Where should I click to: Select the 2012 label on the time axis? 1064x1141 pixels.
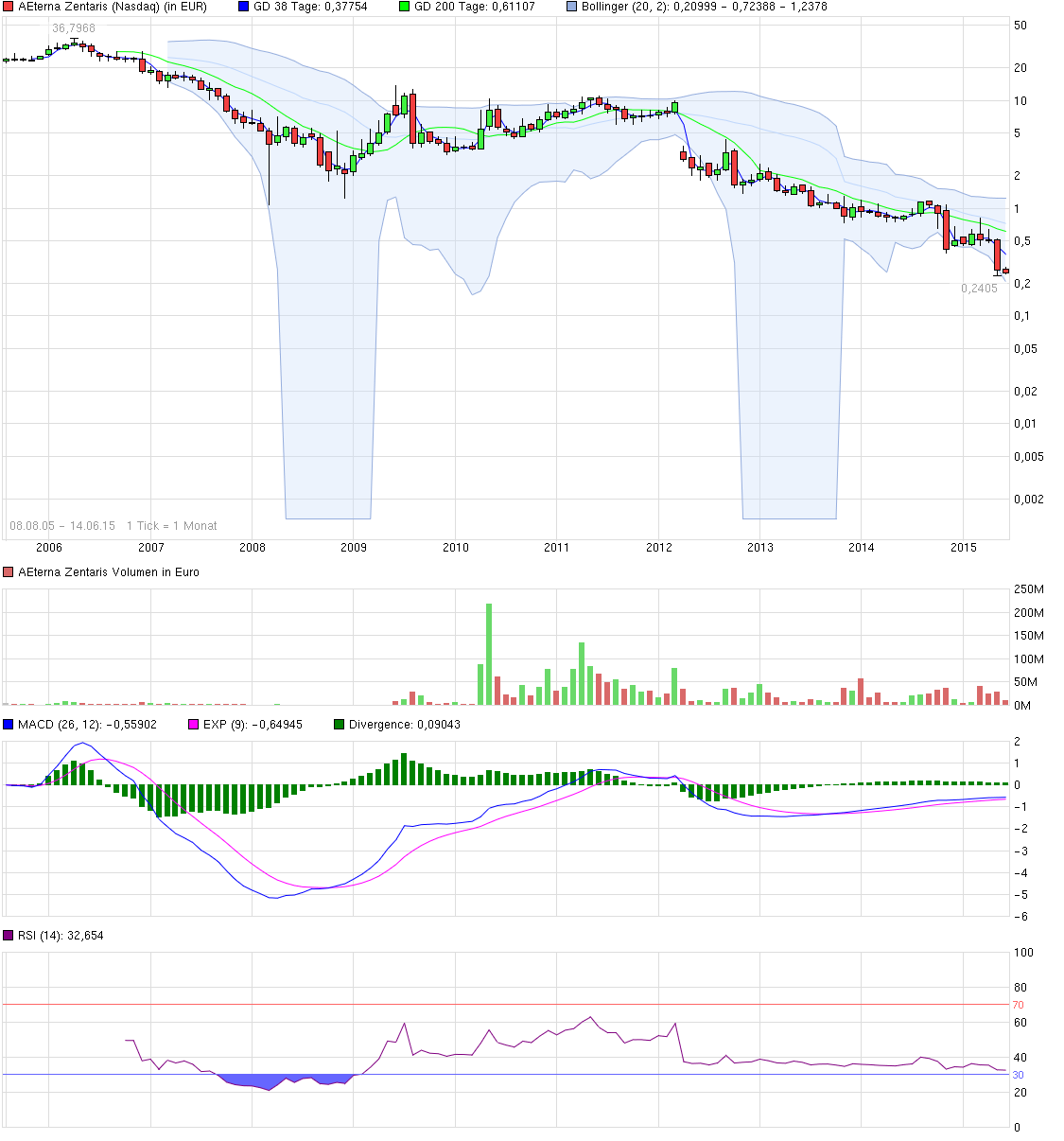click(658, 548)
